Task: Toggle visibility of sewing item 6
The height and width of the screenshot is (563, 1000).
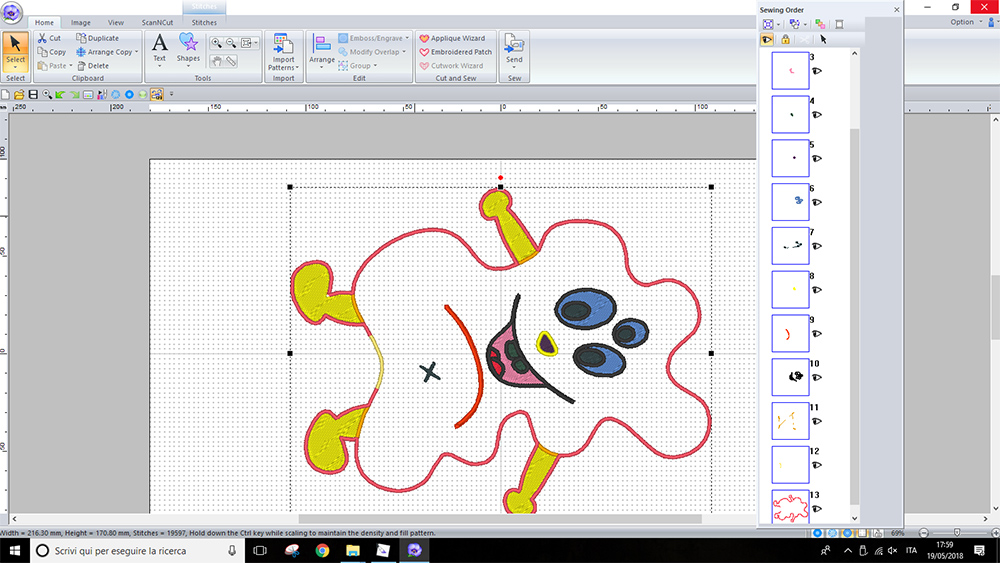Action: tap(817, 202)
